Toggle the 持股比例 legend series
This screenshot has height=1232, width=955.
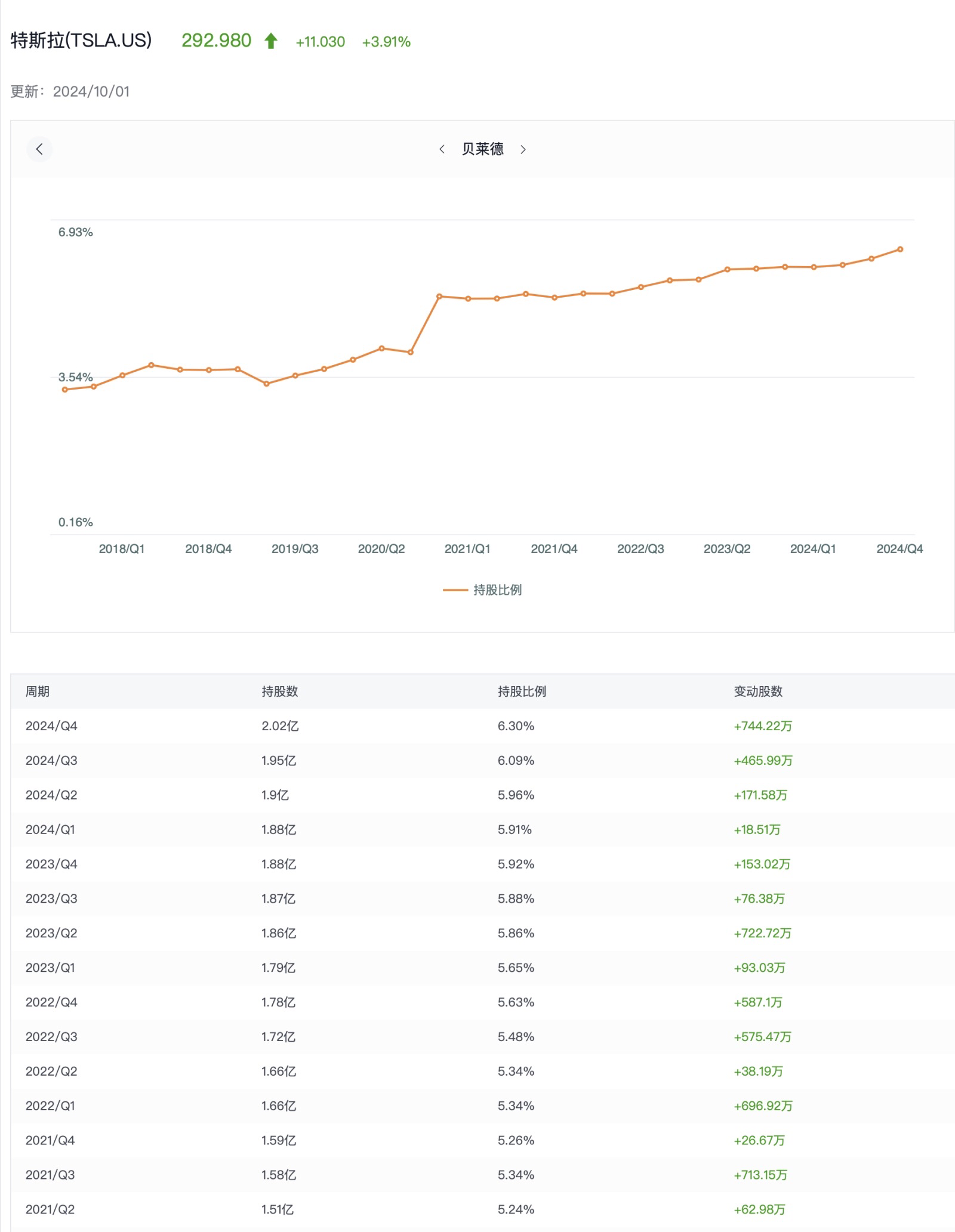482,589
